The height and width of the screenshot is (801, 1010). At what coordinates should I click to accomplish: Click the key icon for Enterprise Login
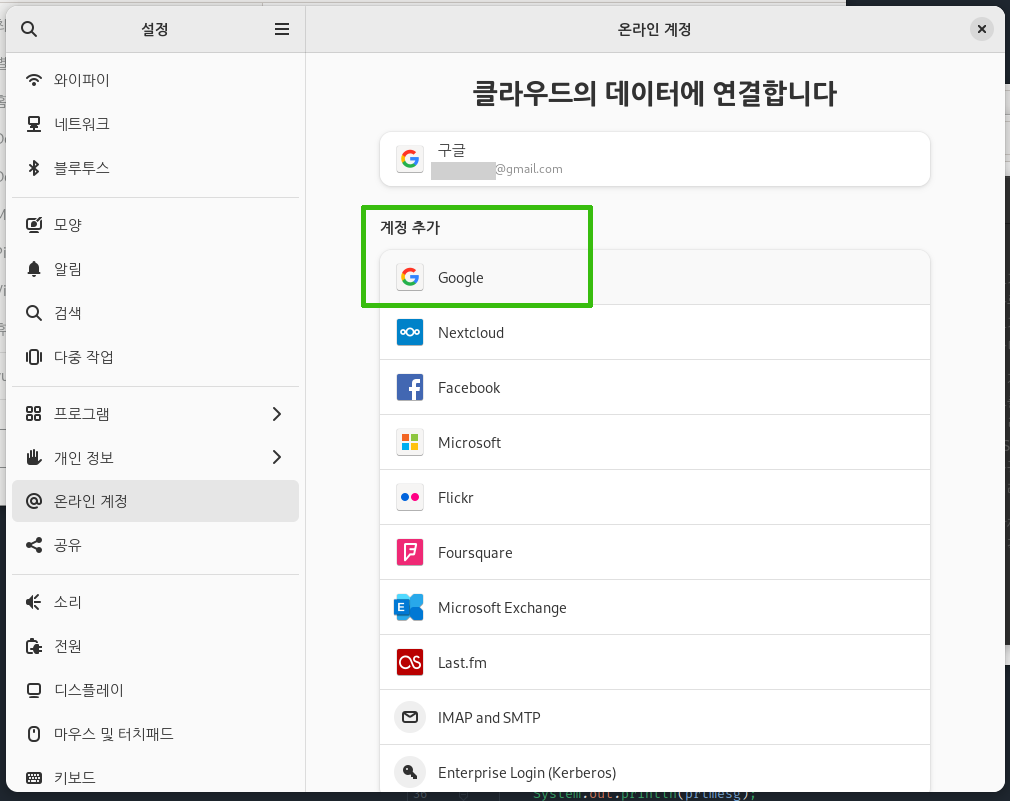pyautogui.click(x=410, y=772)
